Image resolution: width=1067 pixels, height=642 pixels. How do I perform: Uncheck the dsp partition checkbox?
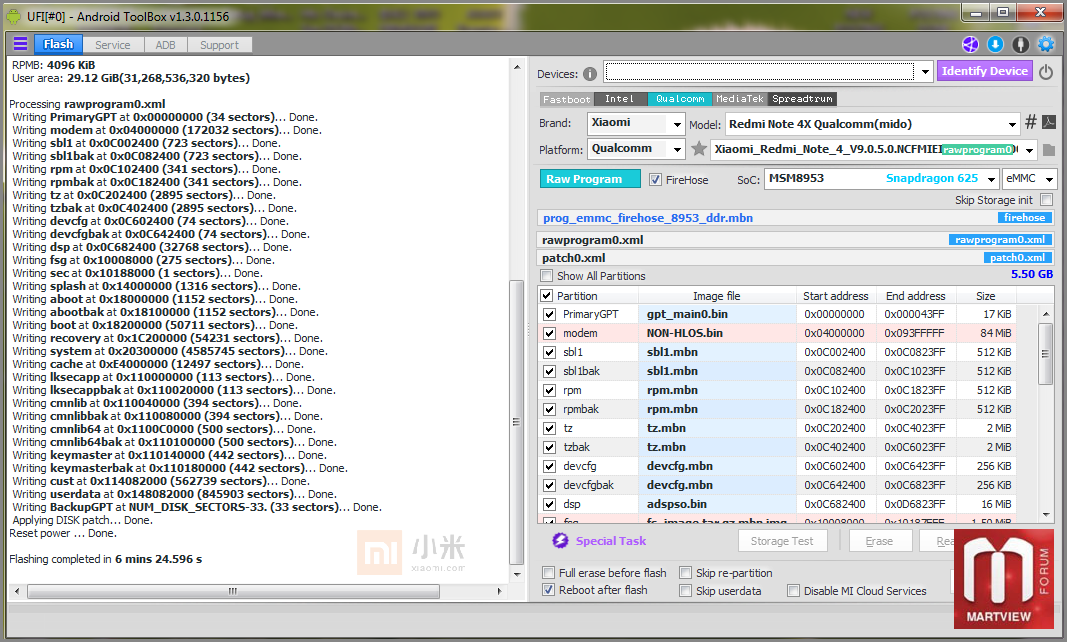coord(549,504)
